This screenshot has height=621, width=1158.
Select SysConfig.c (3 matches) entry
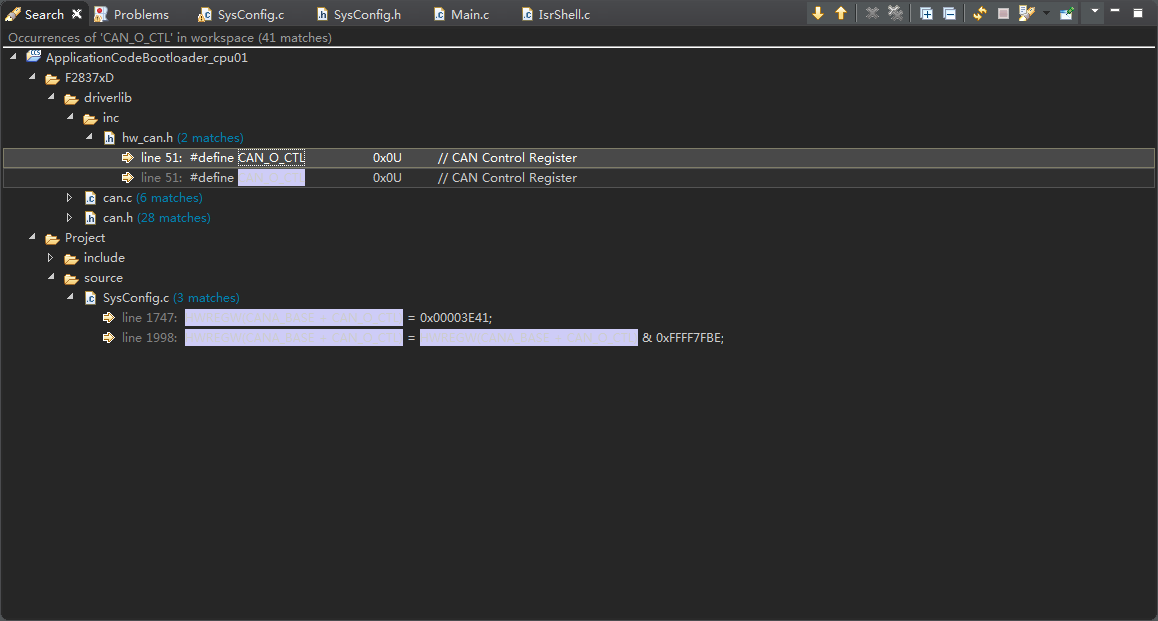tap(171, 298)
